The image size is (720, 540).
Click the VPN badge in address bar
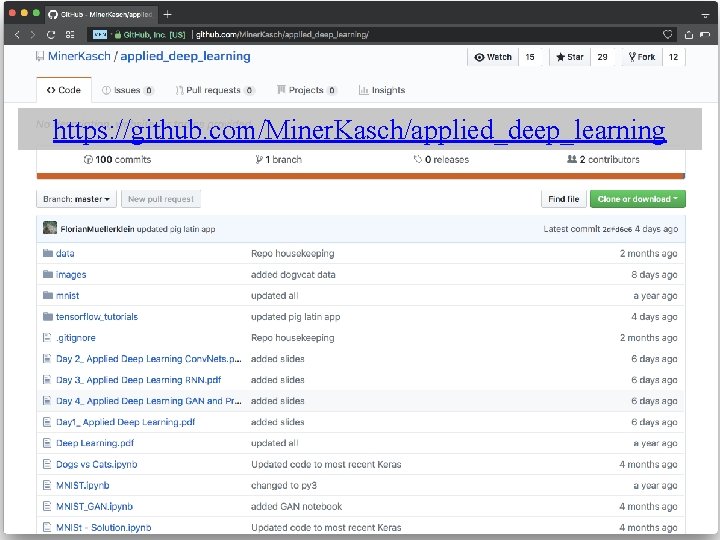[x=100, y=34]
